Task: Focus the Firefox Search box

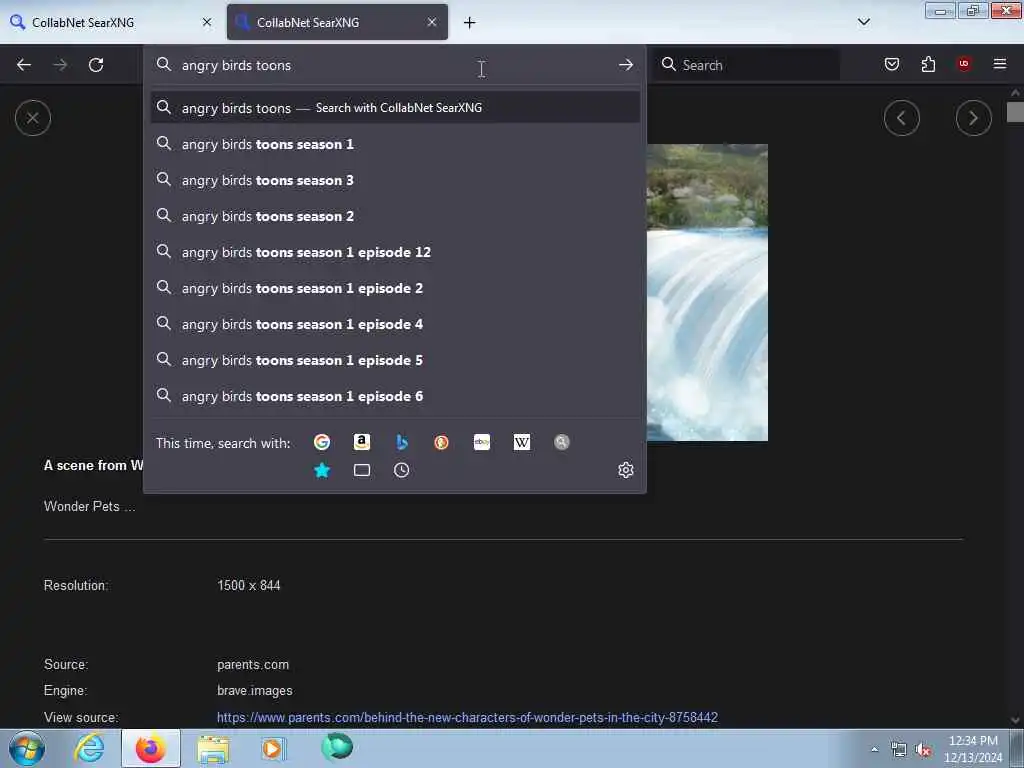Action: coord(747,65)
